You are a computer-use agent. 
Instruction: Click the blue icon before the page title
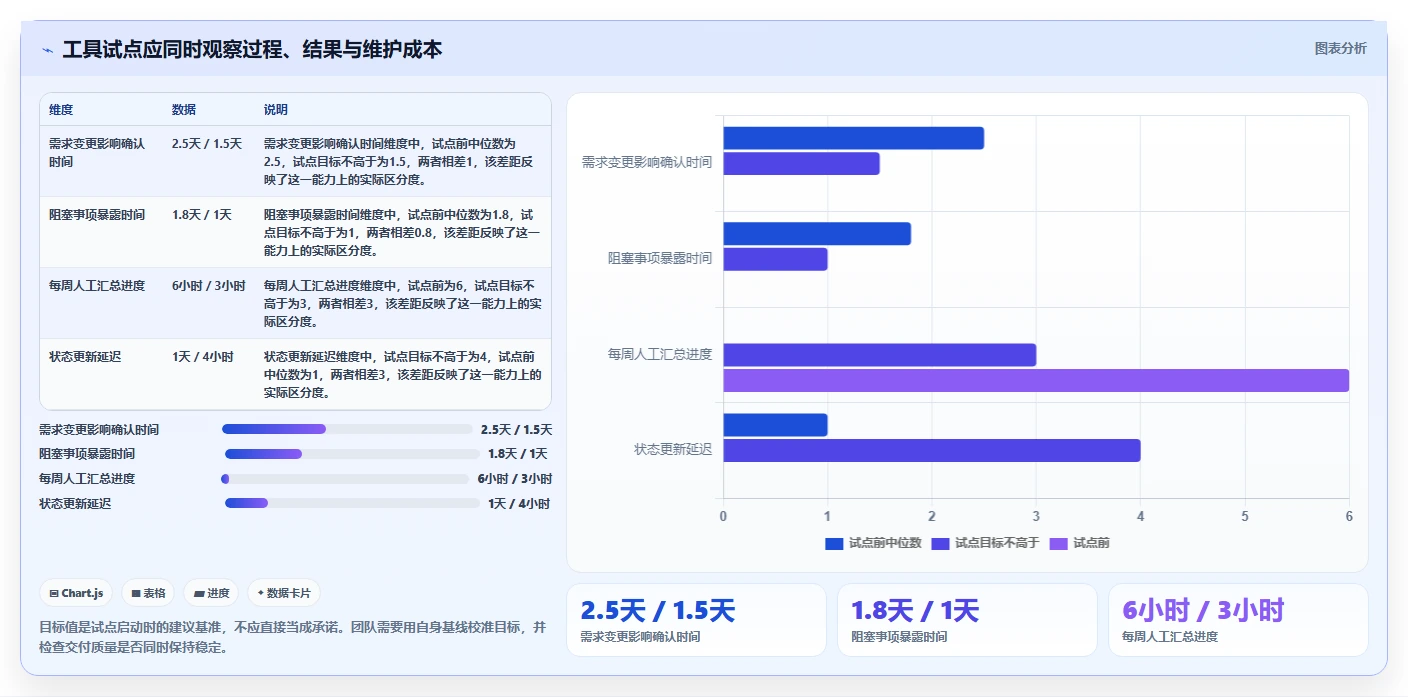click(47, 50)
